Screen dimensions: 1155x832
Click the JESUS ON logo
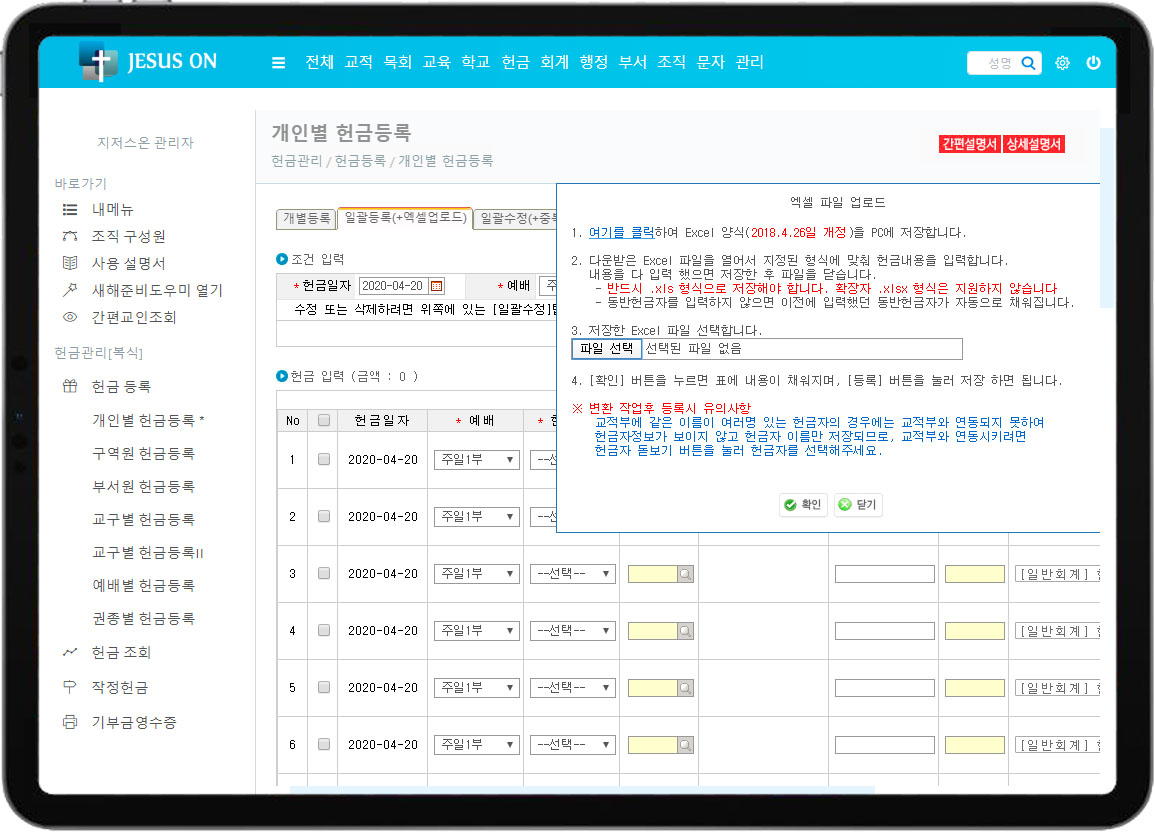click(x=148, y=62)
